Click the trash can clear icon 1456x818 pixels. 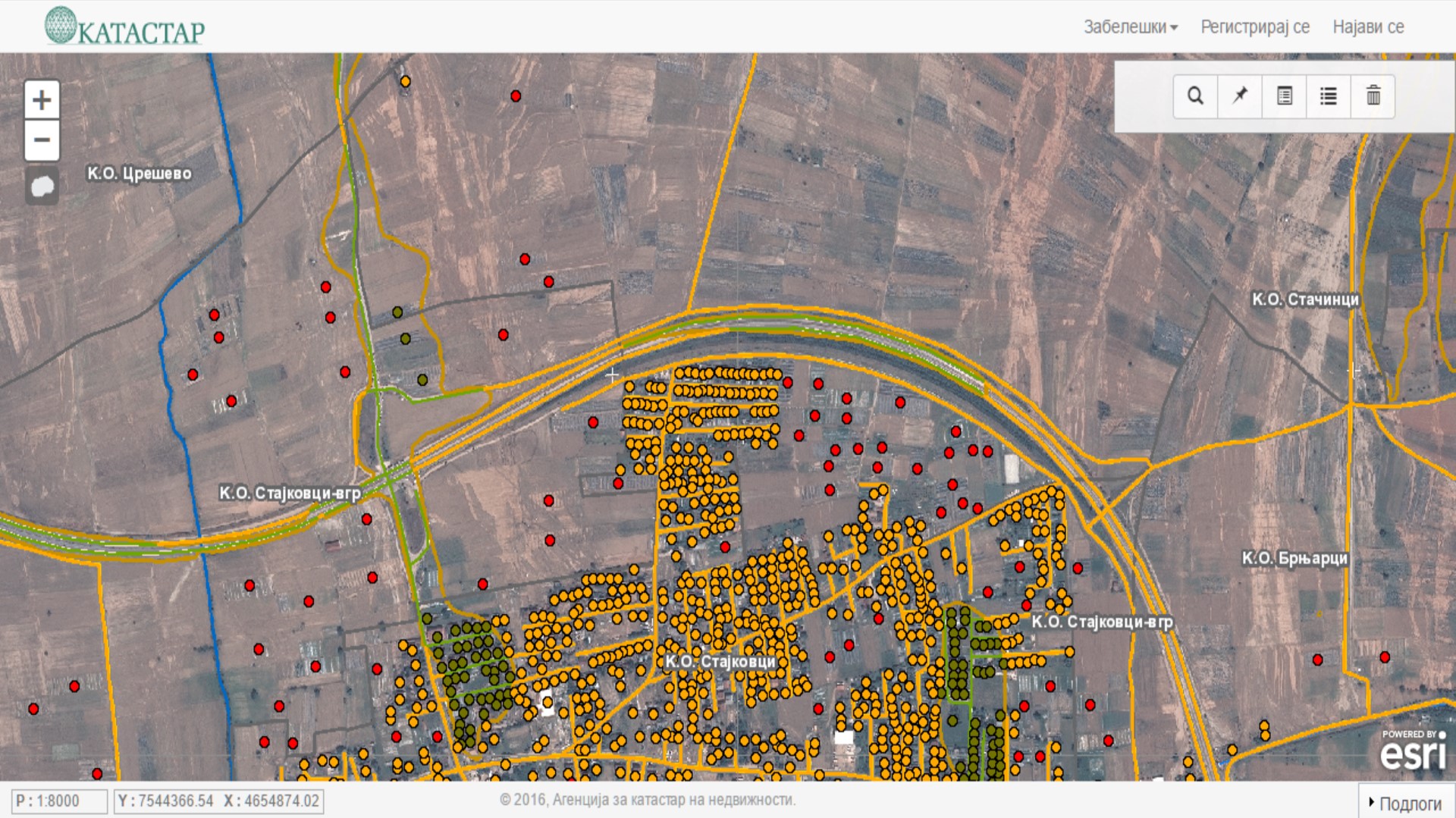pyautogui.click(x=1373, y=96)
